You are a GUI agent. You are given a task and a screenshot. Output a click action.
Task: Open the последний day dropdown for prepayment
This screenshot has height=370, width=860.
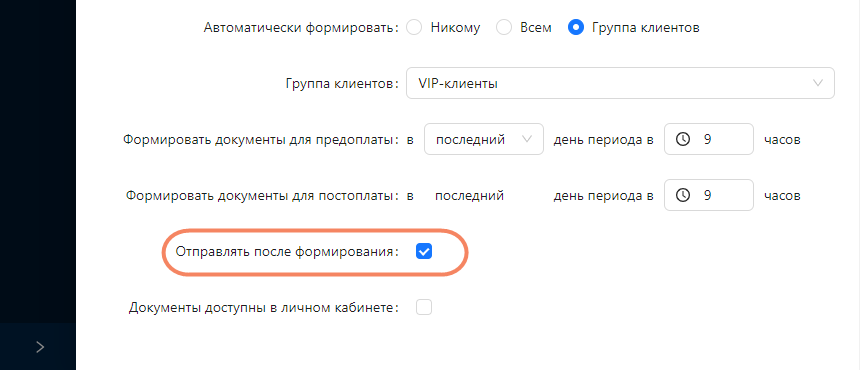click(484, 139)
